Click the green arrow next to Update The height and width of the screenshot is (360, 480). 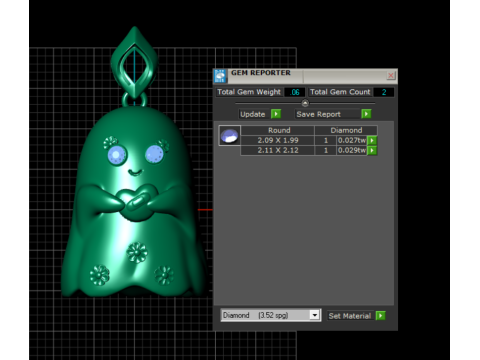click(276, 114)
